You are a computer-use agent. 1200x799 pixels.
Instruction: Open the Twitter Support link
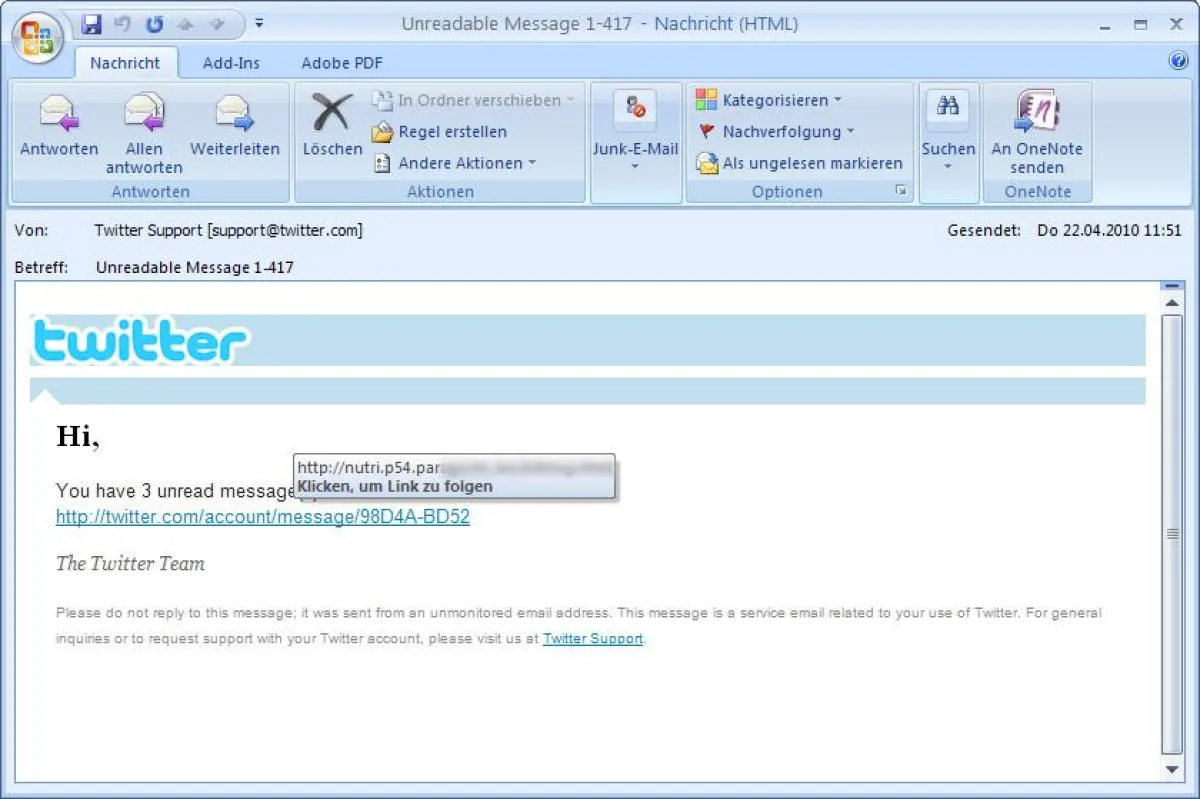coord(592,638)
